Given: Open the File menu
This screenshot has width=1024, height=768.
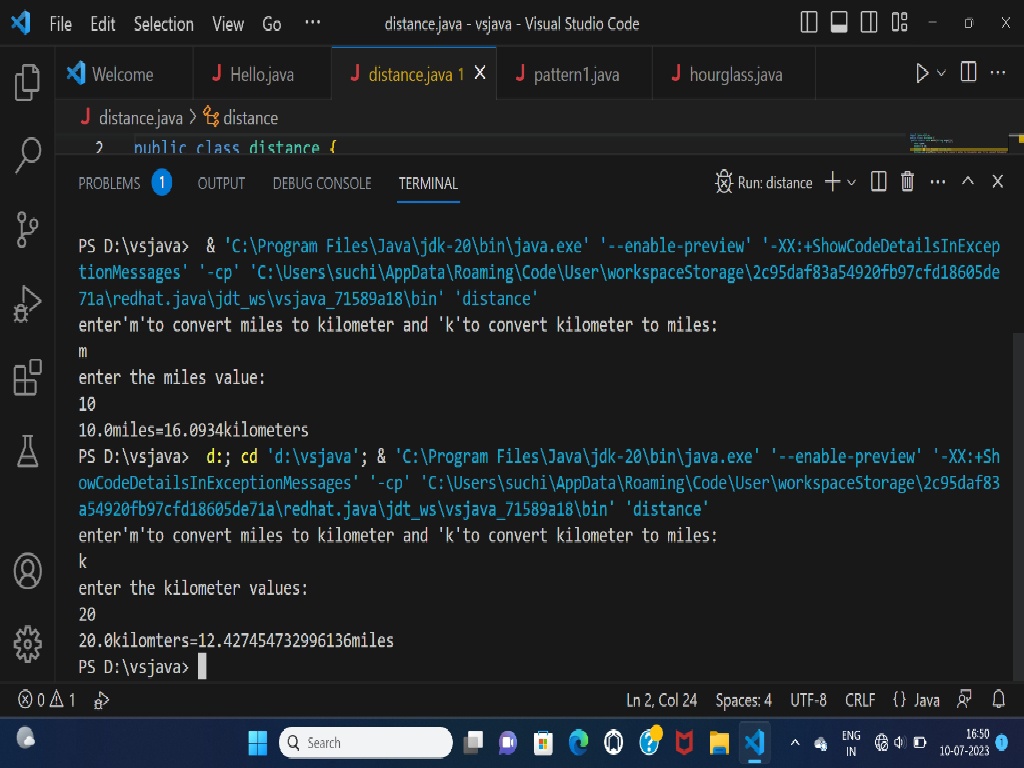Looking at the screenshot, I should (61, 24).
